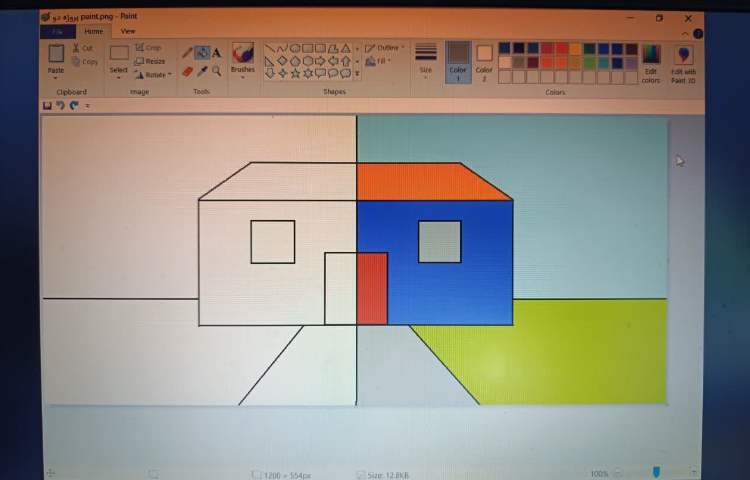Collapse the ribbon with the chevron
The width and height of the screenshot is (750, 480).
(x=685, y=34)
